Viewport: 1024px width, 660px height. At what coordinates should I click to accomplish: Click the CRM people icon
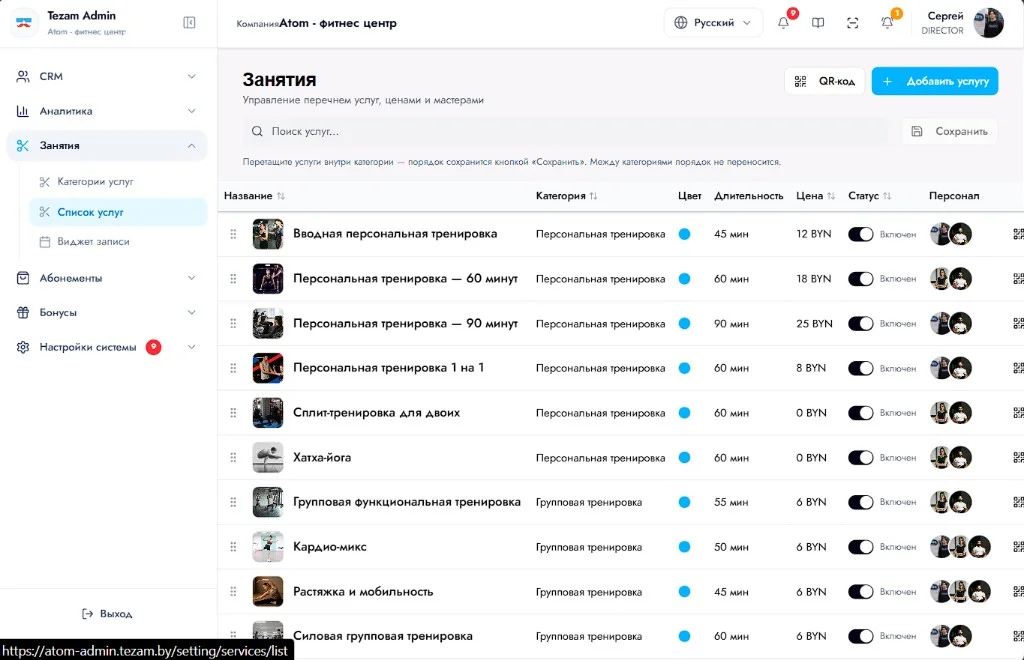tap(23, 76)
